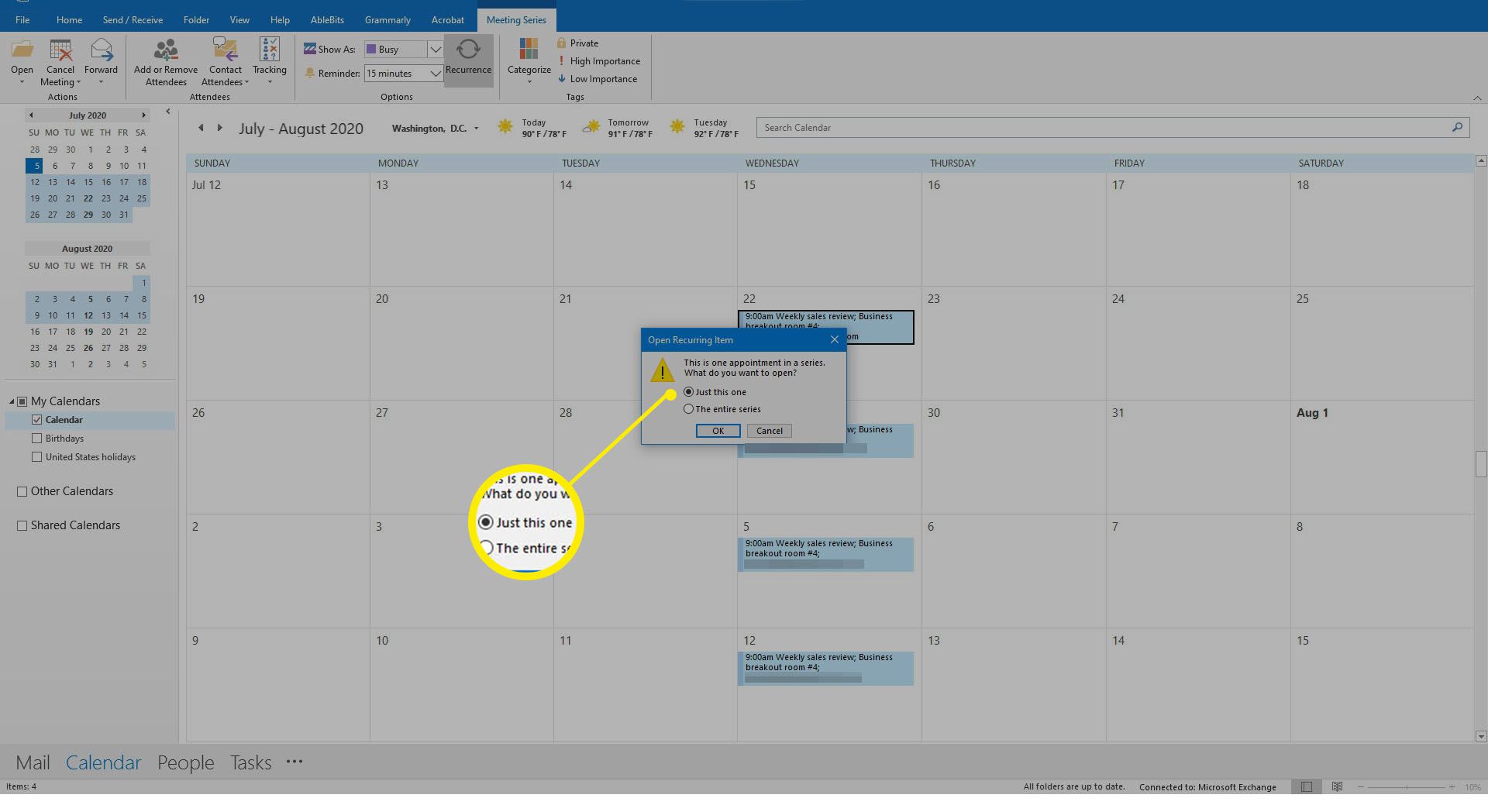Click calendar scrollbar down arrow
This screenshot has height=812, width=1488.
coord(1481,736)
